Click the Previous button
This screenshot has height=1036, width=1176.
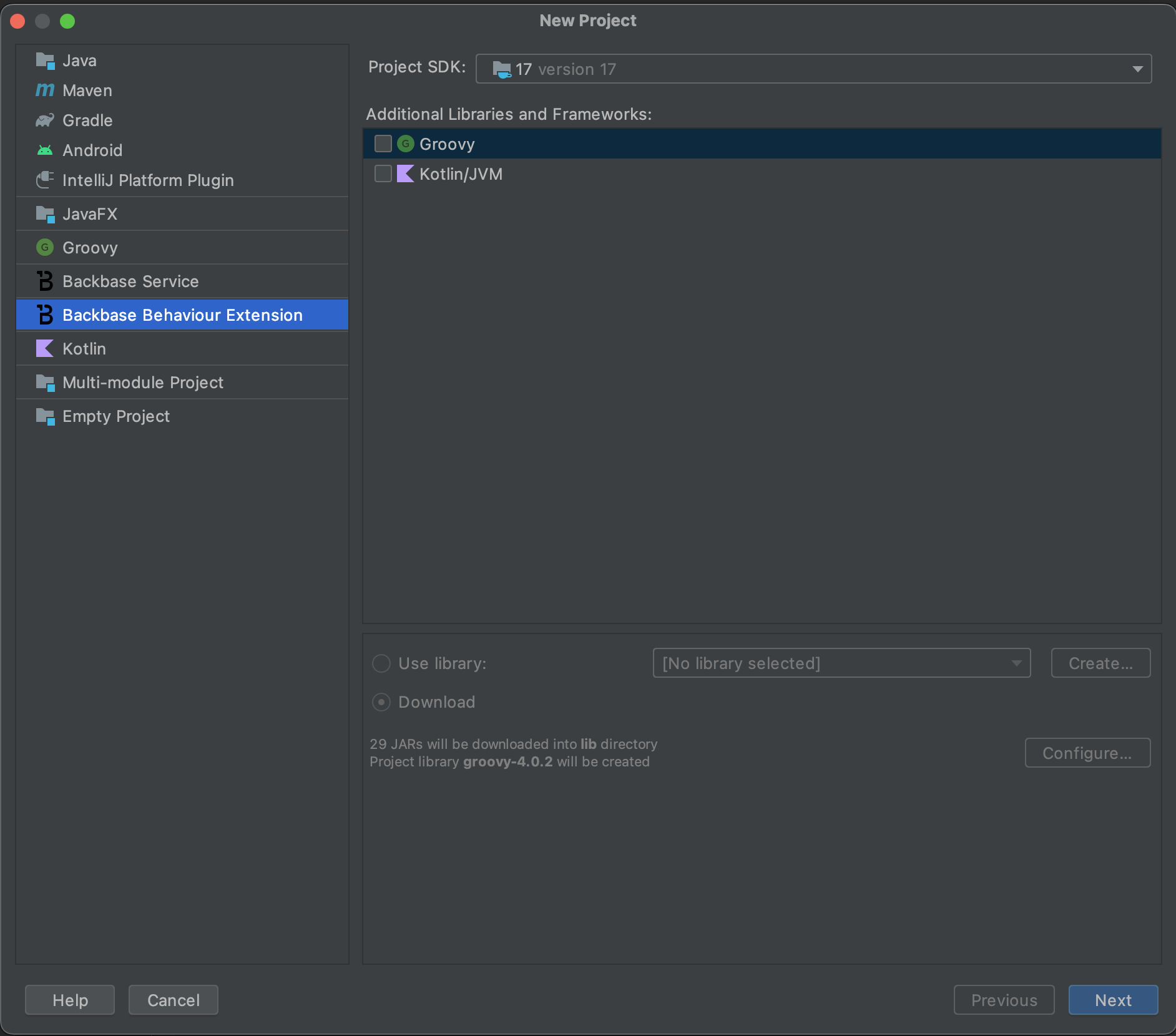point(1004,1000)
